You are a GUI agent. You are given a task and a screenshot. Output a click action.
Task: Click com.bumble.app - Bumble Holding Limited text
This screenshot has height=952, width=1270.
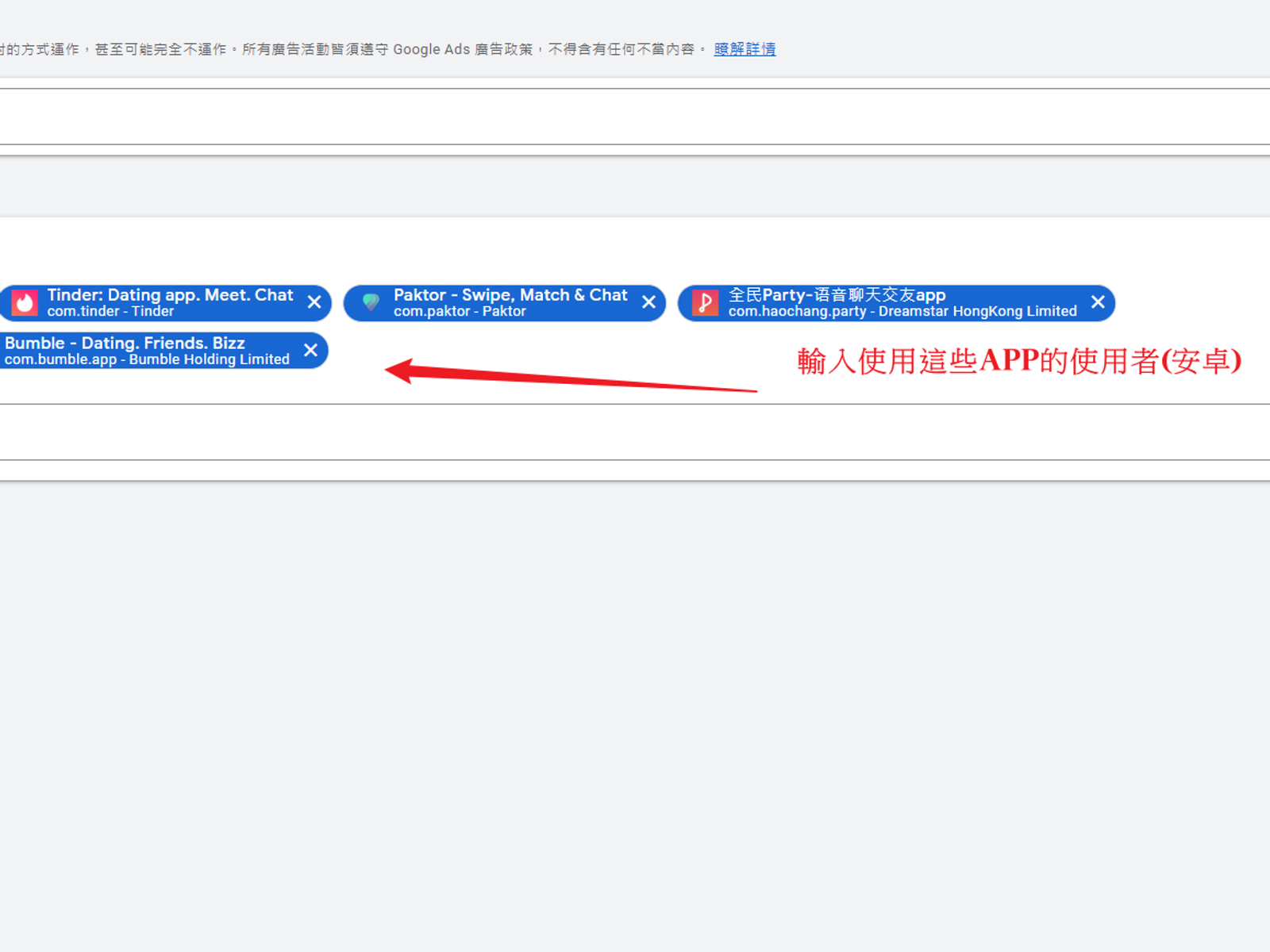[x=147, y=360]
